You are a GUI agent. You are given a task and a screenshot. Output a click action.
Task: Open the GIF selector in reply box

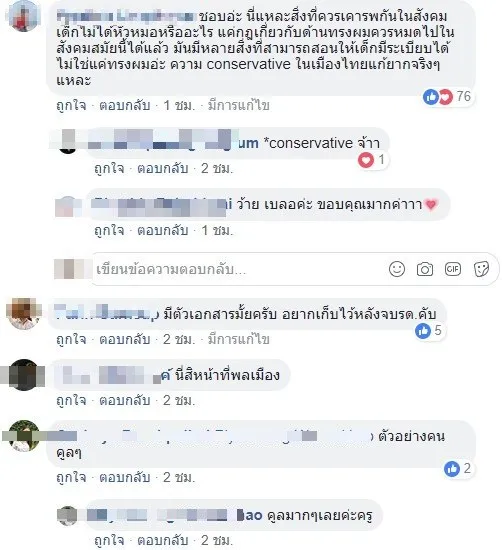pyautogui.click(x=453, y=269)
